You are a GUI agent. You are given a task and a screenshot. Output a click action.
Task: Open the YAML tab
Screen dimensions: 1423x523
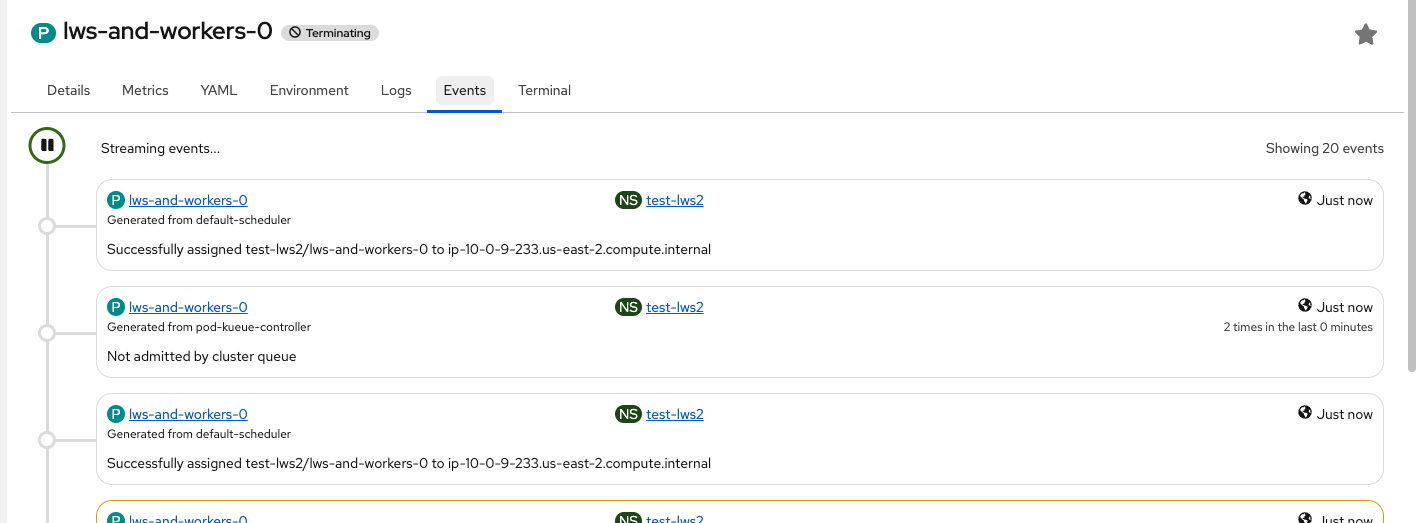point(219,90)
